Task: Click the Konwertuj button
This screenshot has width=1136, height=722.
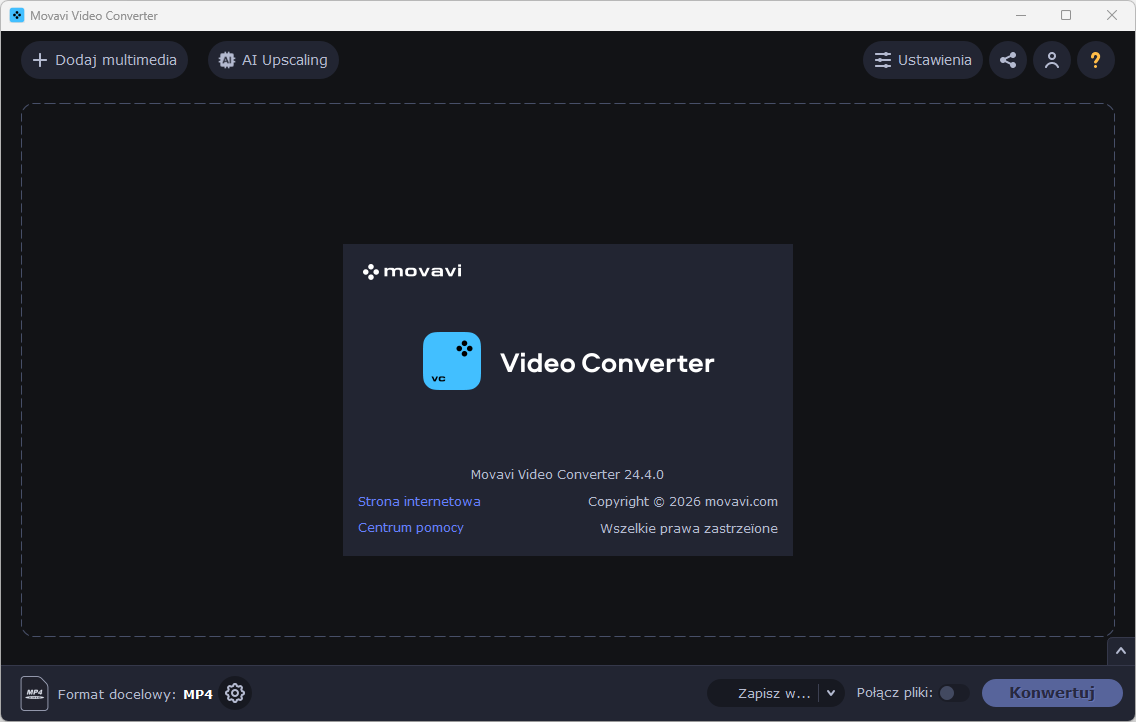Action: 1052,693
